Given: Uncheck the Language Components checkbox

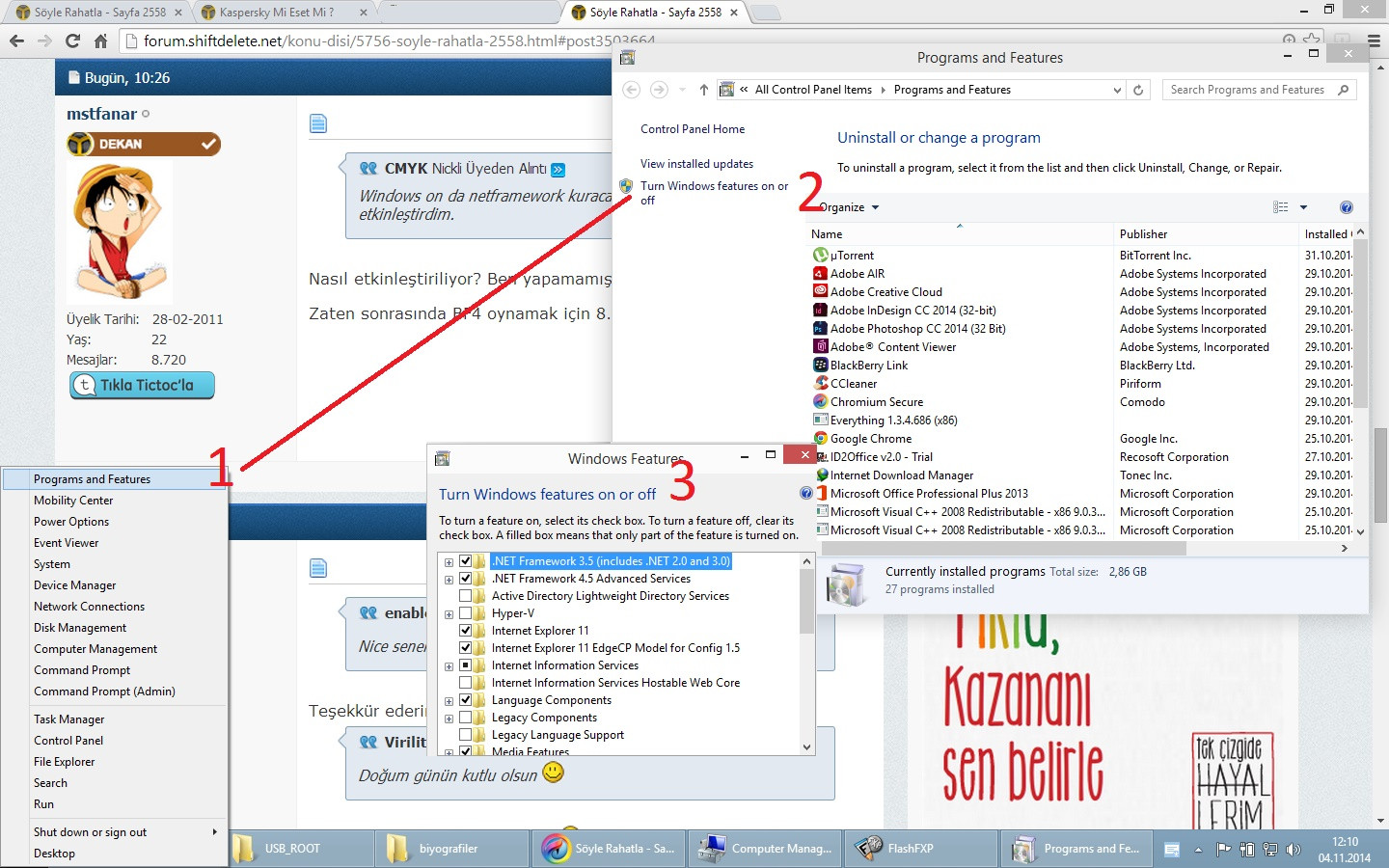Looking at the screenshot, I should click(x=466, y=700).
